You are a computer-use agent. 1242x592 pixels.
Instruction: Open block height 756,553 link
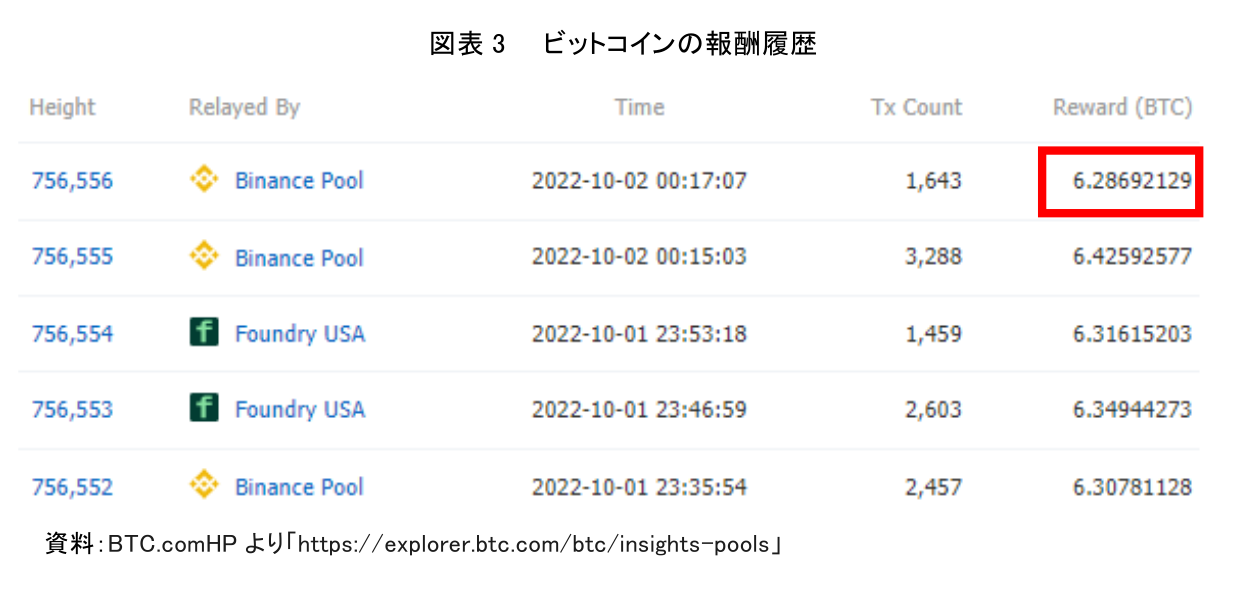[72, 410]
